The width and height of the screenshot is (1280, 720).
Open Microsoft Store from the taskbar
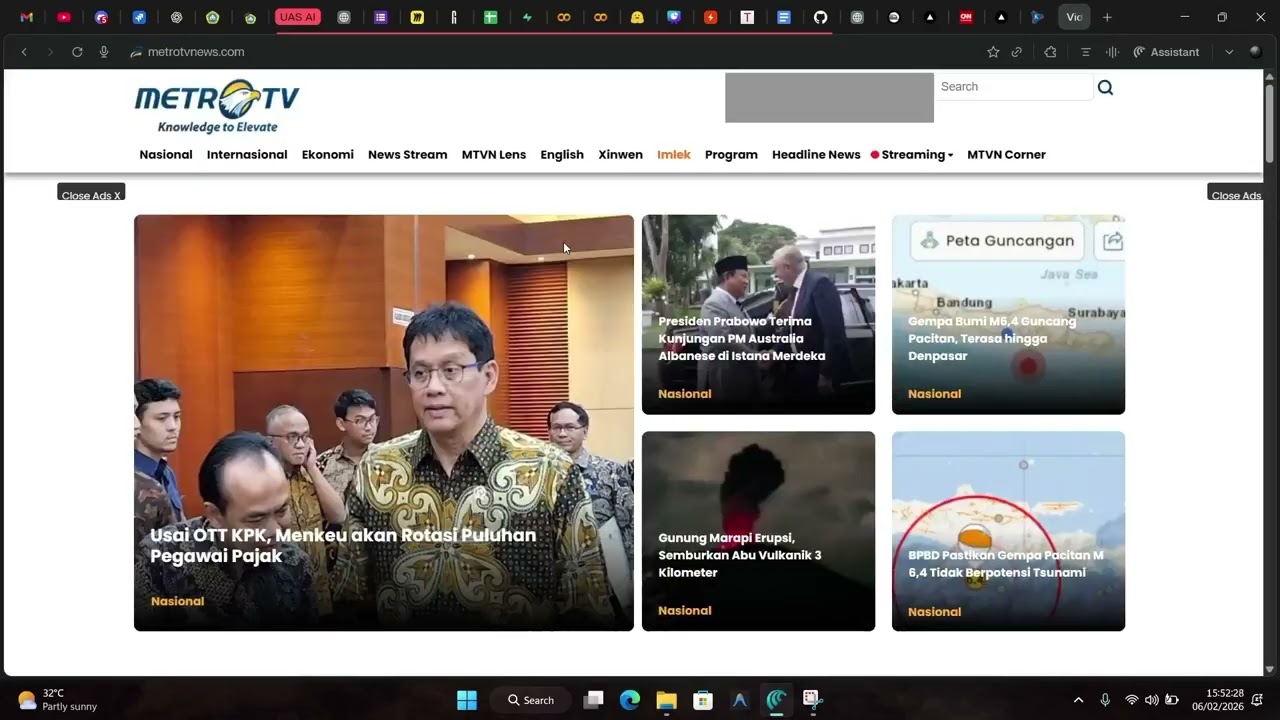703,700
